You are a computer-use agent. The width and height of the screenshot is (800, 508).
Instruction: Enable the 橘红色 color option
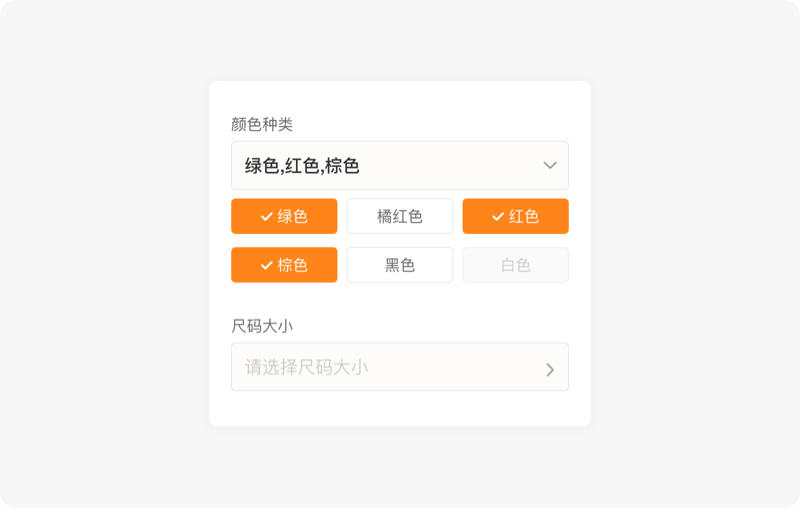(x=400, y=216)
